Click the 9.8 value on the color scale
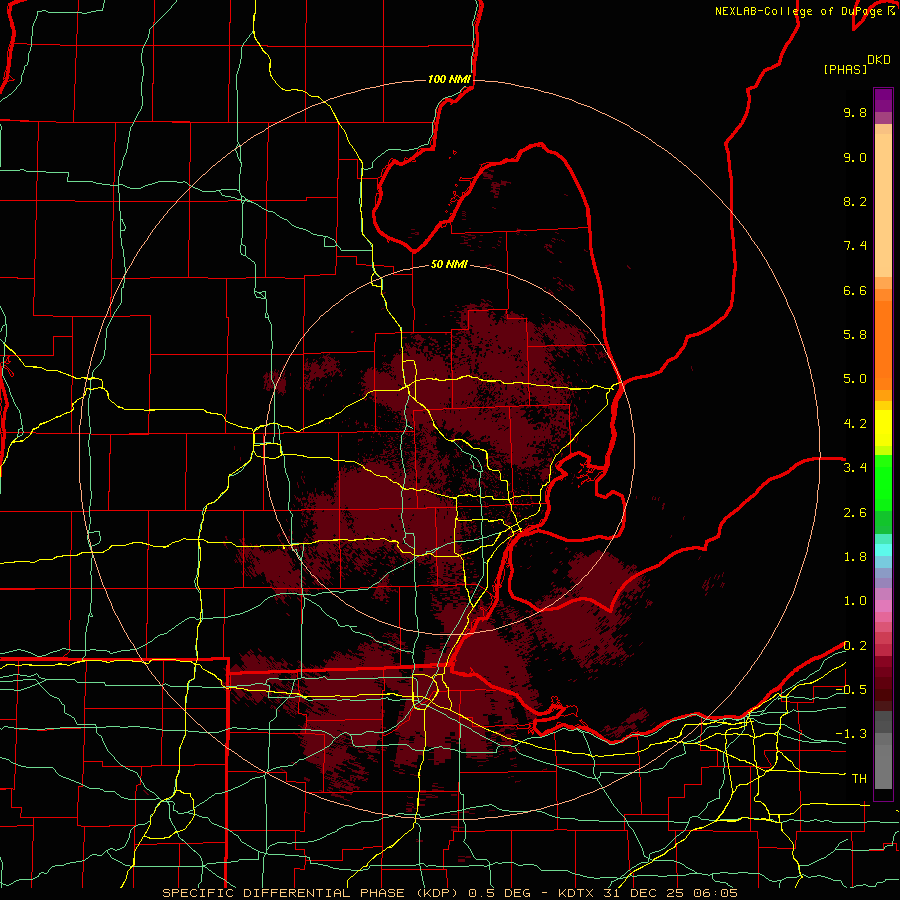The image size is (900, 900). pos(855,112)
